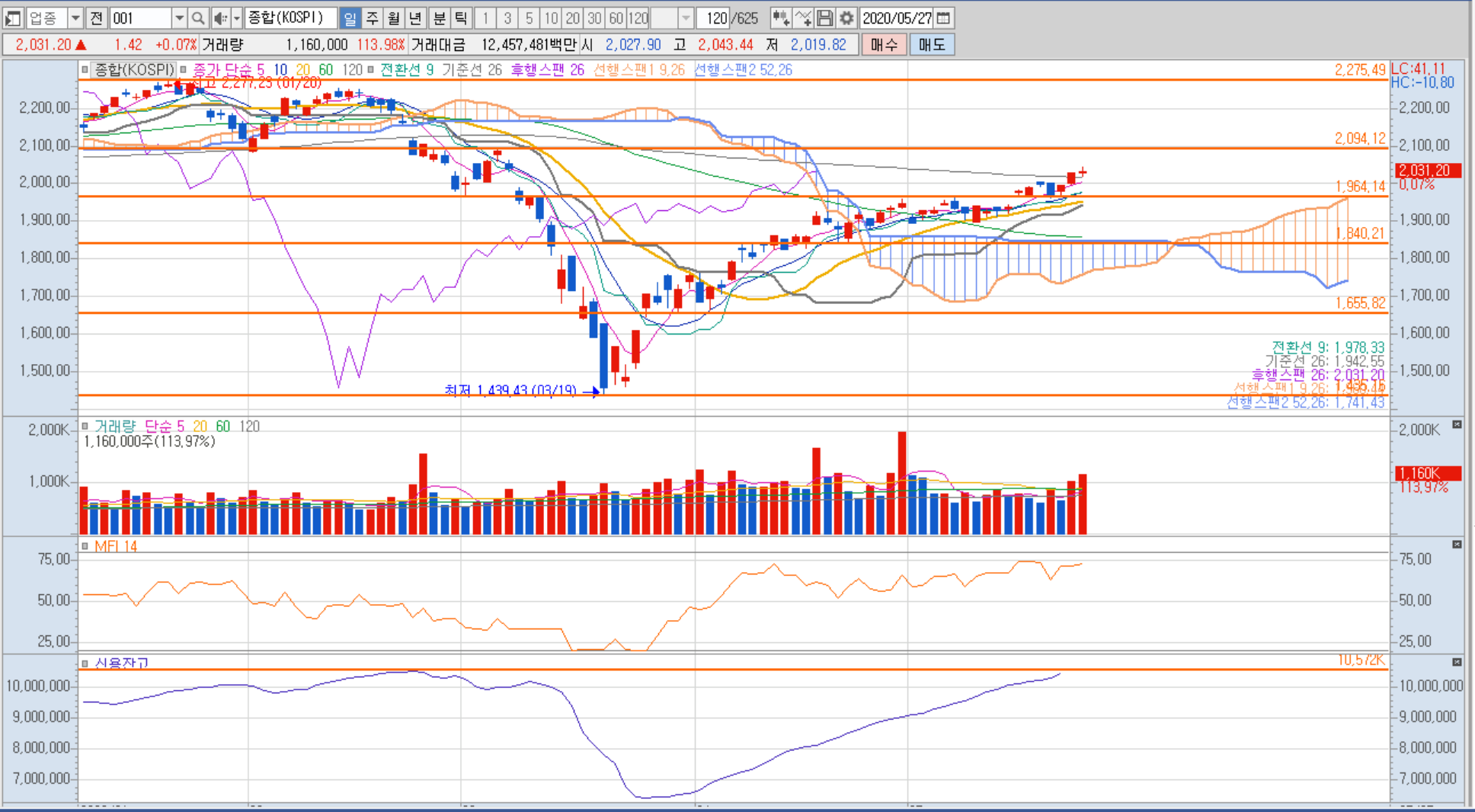Click the legend square before 전환선 9
The height and width of the screenshot is (812, 1475).
371,70
